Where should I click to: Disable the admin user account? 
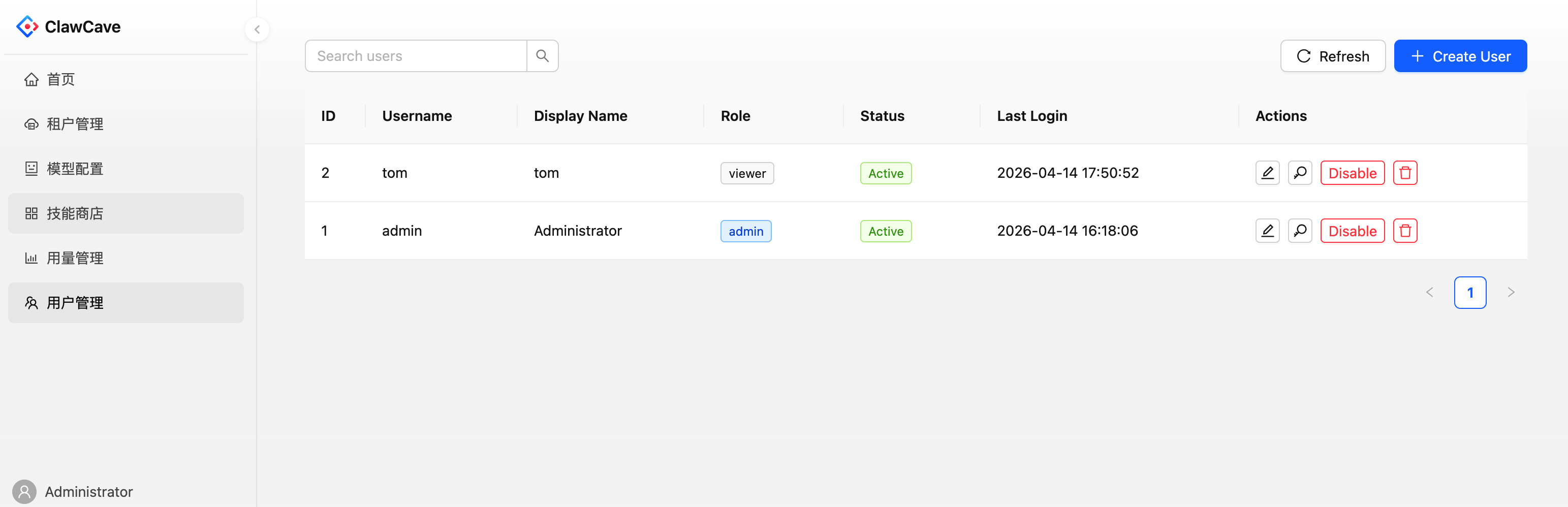click(1352, 231)
